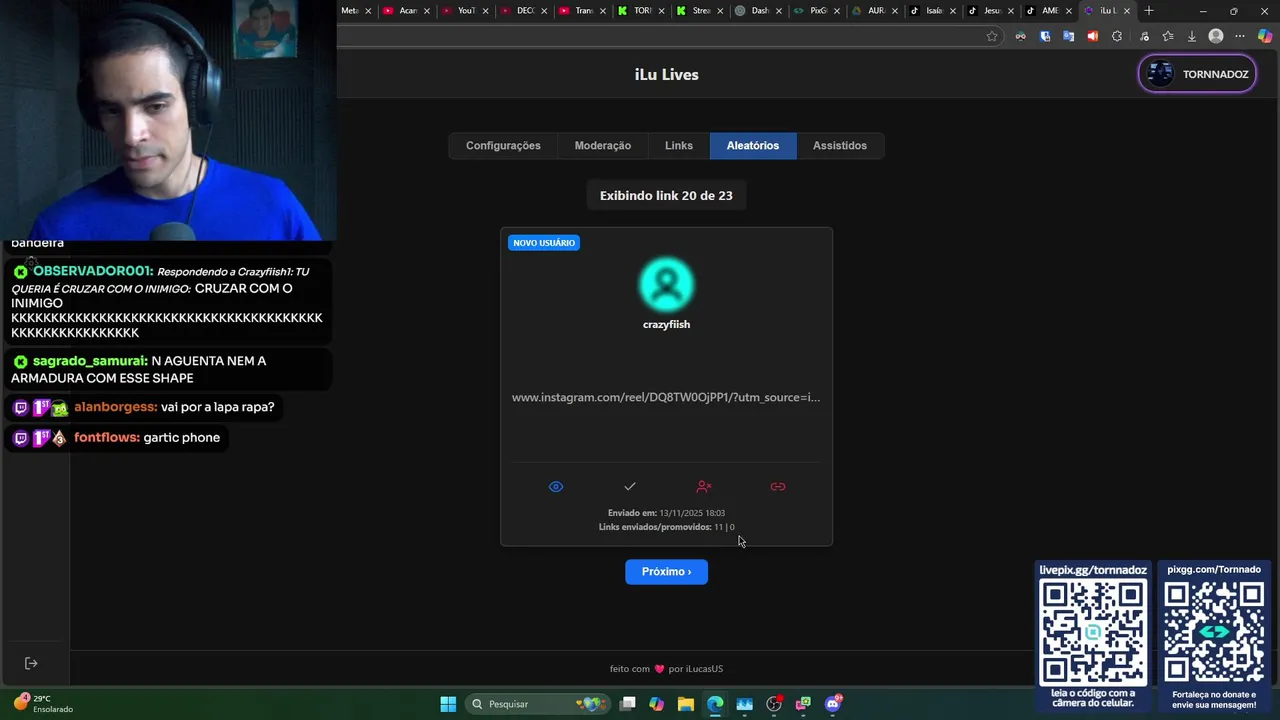Open the browser favorites list icon
Image resolution: width=1280 pixels, height=720 pixels.
coord(1167,36)
